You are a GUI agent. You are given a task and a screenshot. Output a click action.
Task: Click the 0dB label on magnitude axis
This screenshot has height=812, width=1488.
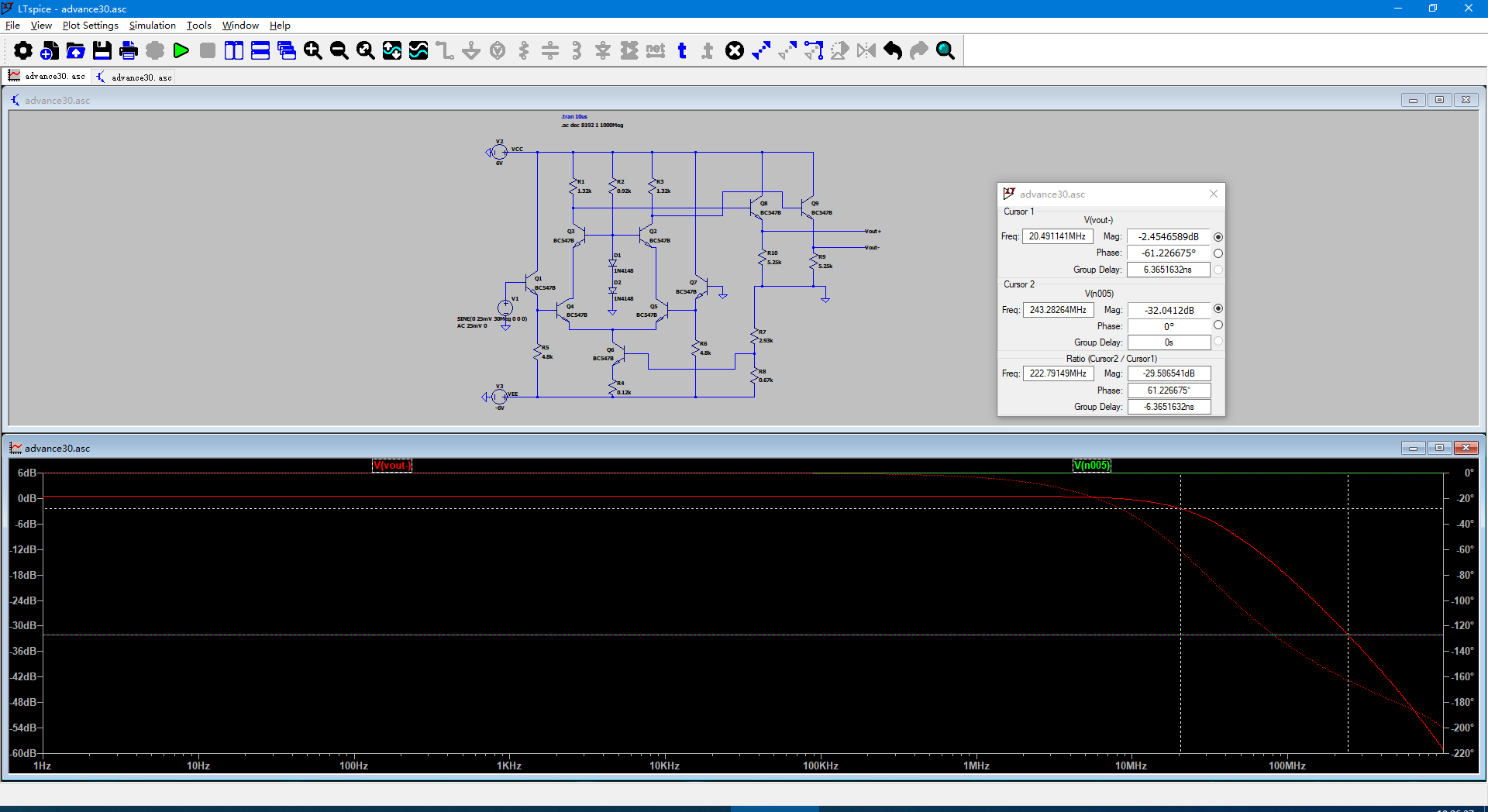click(x=27, y=498)
